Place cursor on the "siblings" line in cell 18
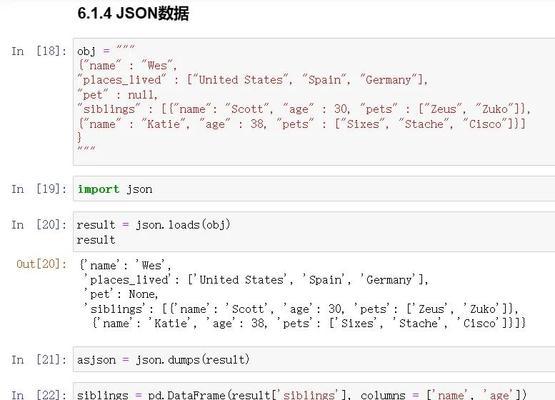 click(x=304, y=109)
